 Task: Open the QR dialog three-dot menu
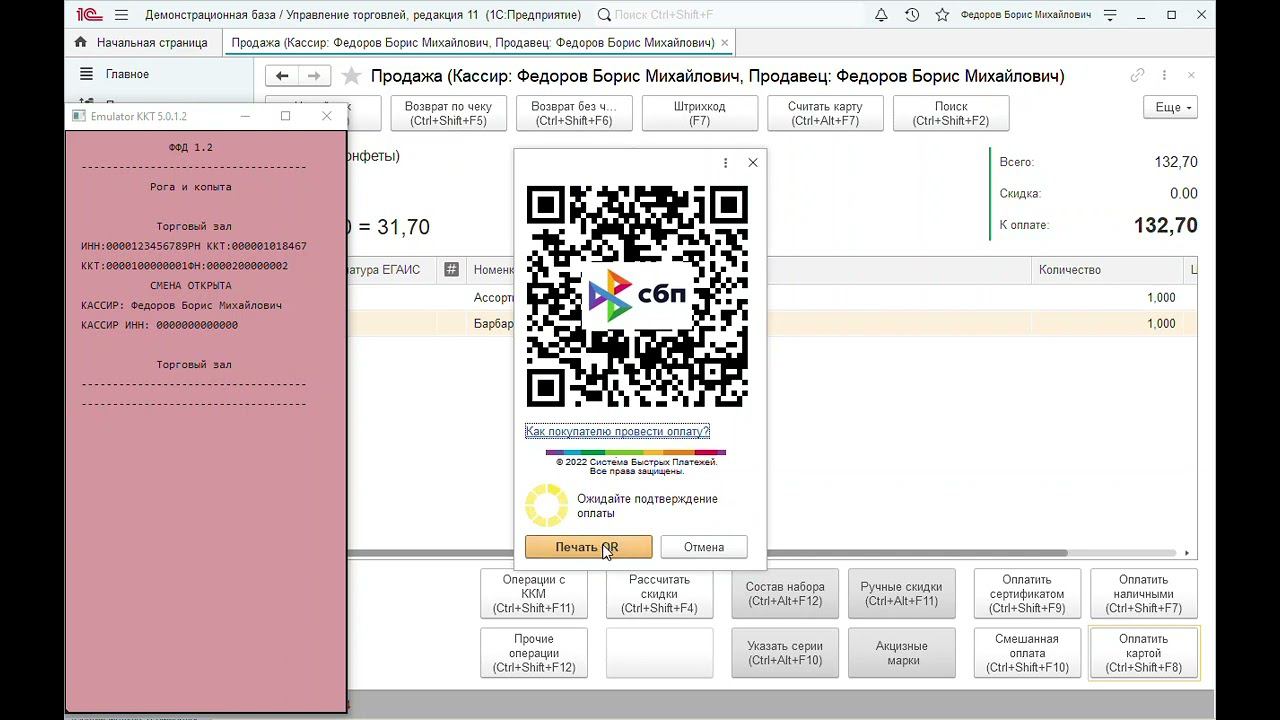pyautogui.click(x=725, y=163)
